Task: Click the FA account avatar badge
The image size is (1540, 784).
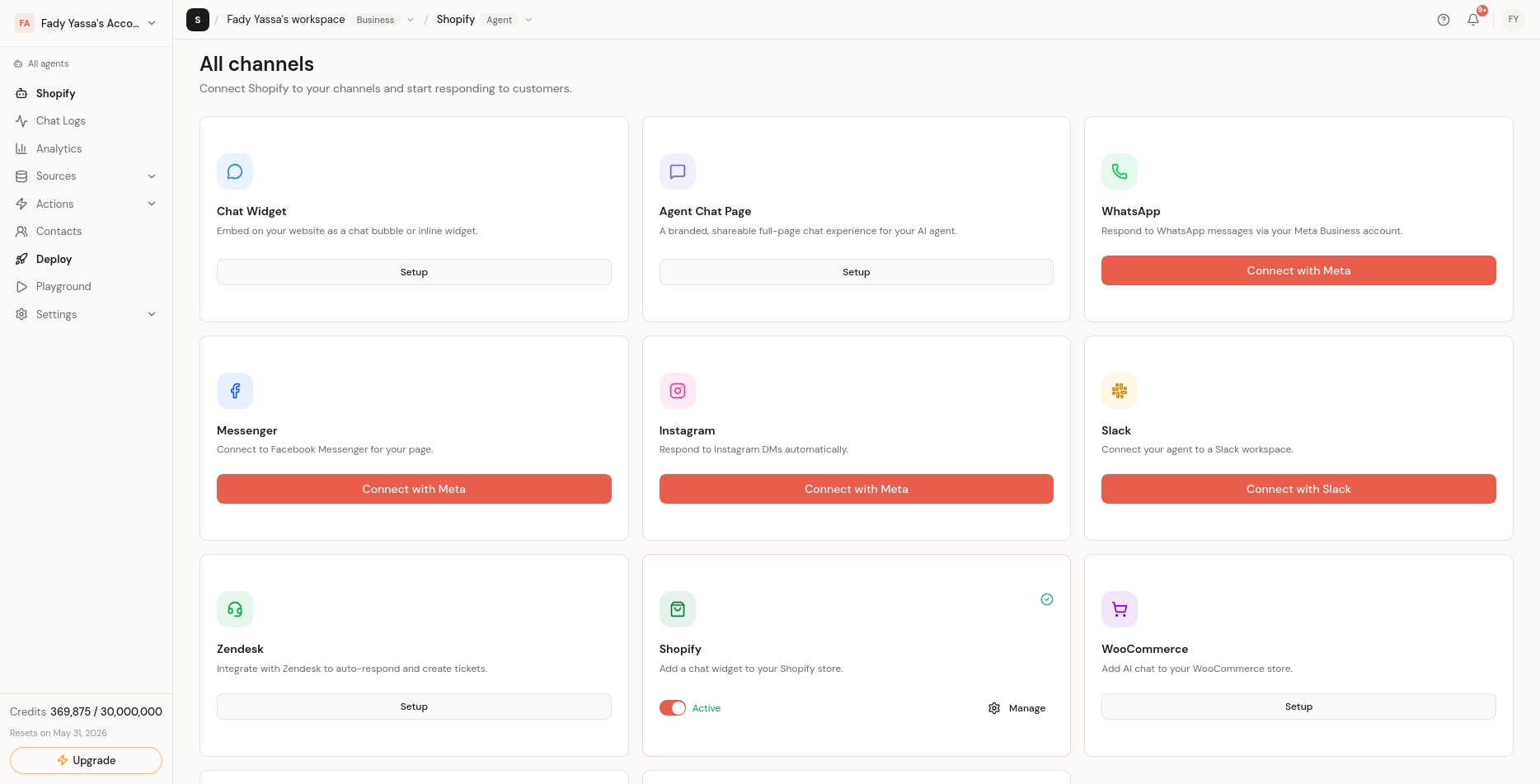Action: pyautogui.click(x=25, y=23)
